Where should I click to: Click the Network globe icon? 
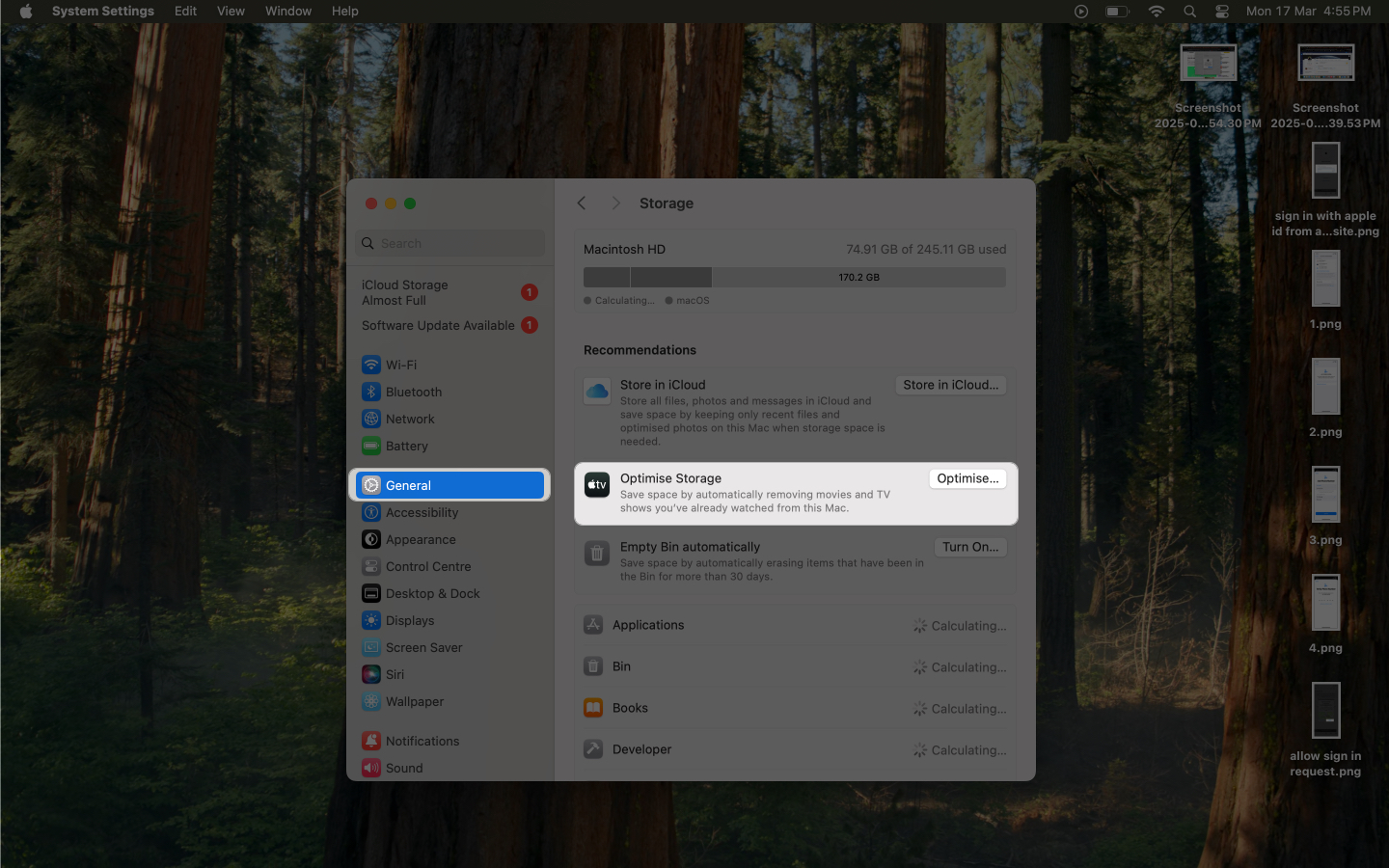371,419
